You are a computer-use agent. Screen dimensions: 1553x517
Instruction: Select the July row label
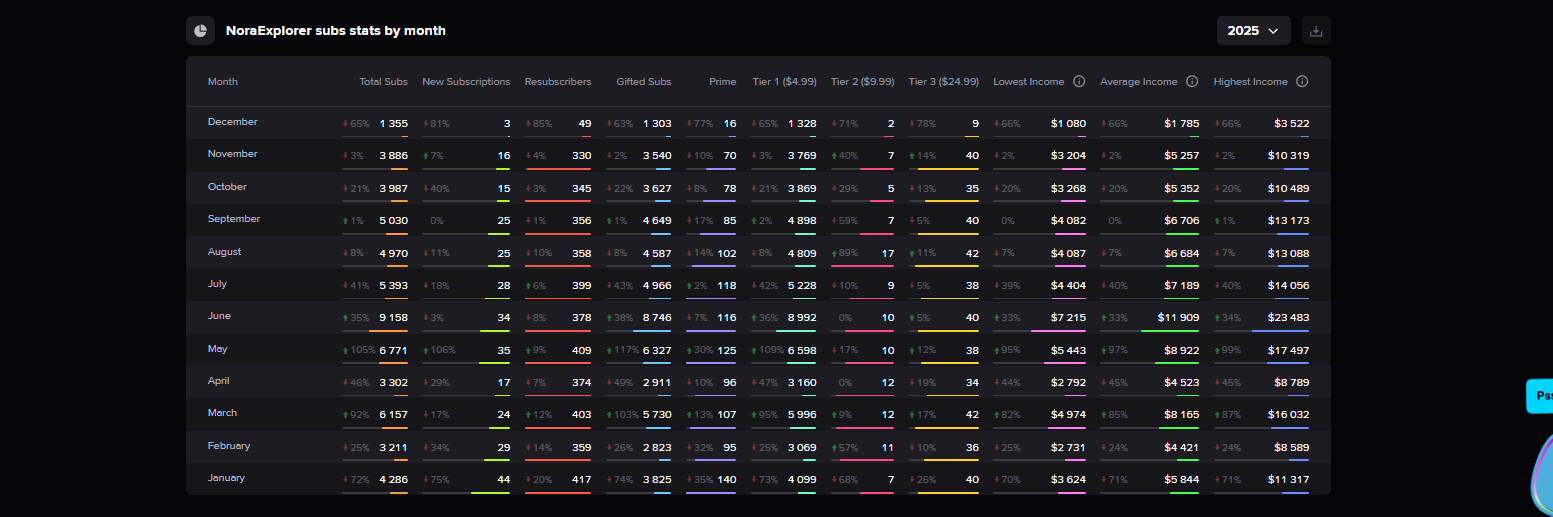click(217, 284)
